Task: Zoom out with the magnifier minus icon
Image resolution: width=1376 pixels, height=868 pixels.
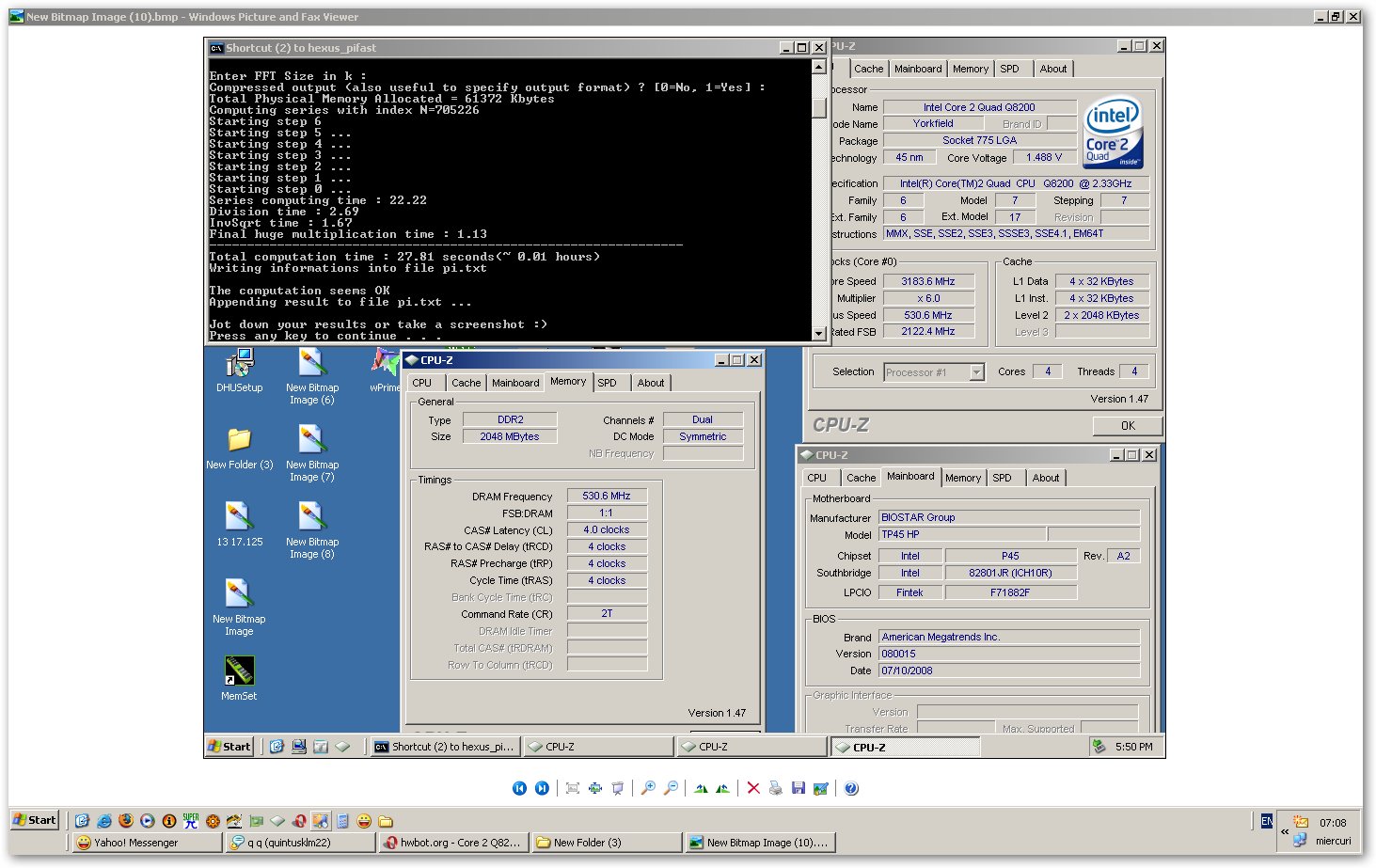Action: 671,788
